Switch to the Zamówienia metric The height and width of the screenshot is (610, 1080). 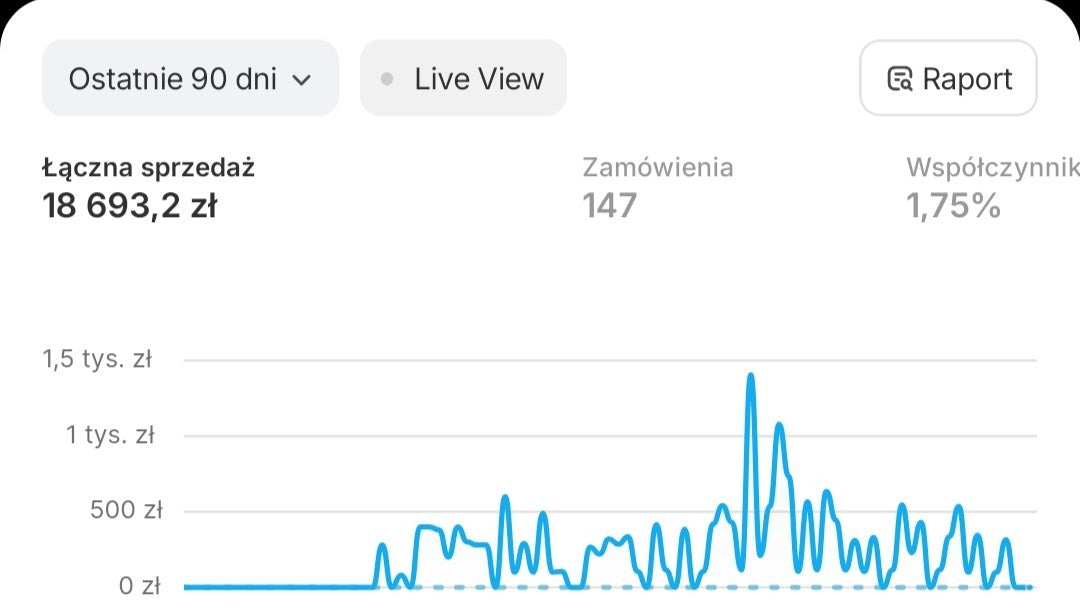657,168
